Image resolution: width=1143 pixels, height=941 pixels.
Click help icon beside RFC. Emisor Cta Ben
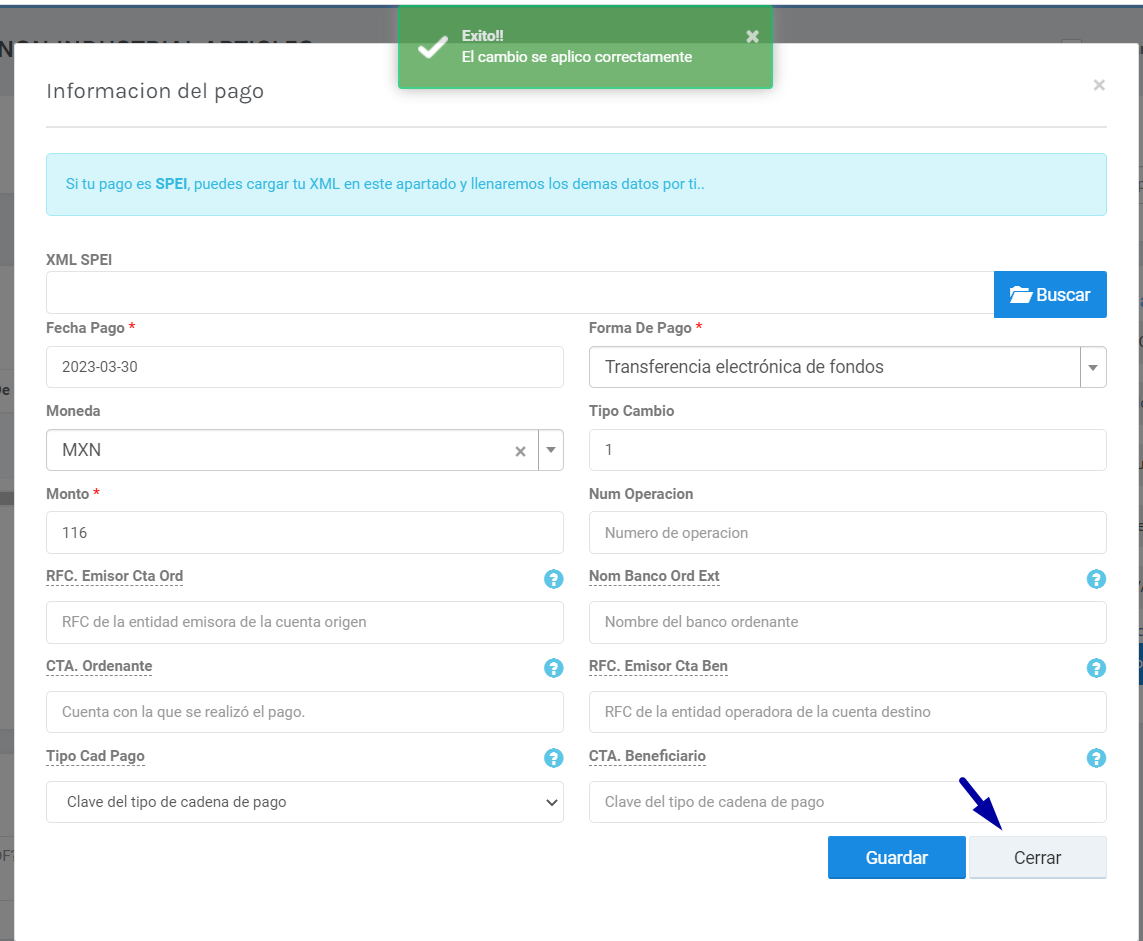tap(1096, 669)
